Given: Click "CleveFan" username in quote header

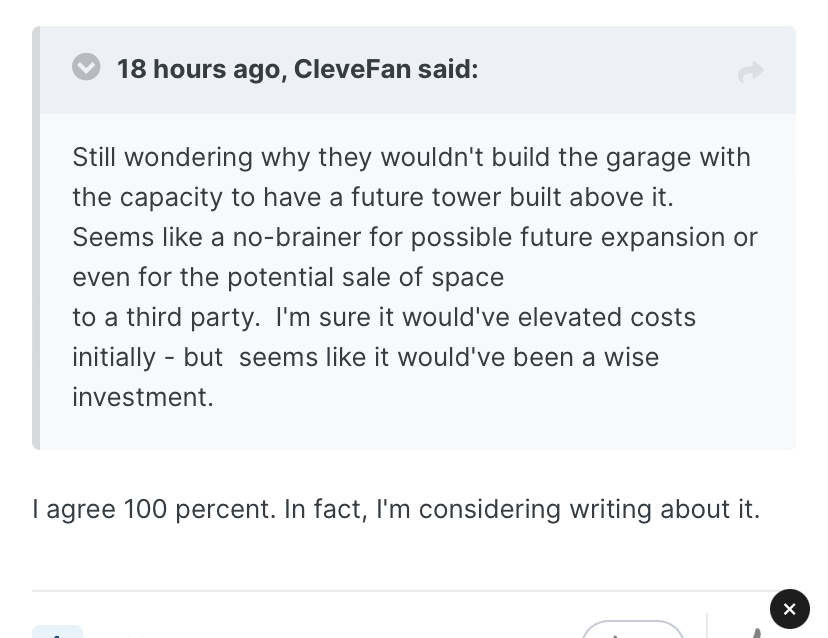Looking at the screenshot, I should [x=352, y=69].
